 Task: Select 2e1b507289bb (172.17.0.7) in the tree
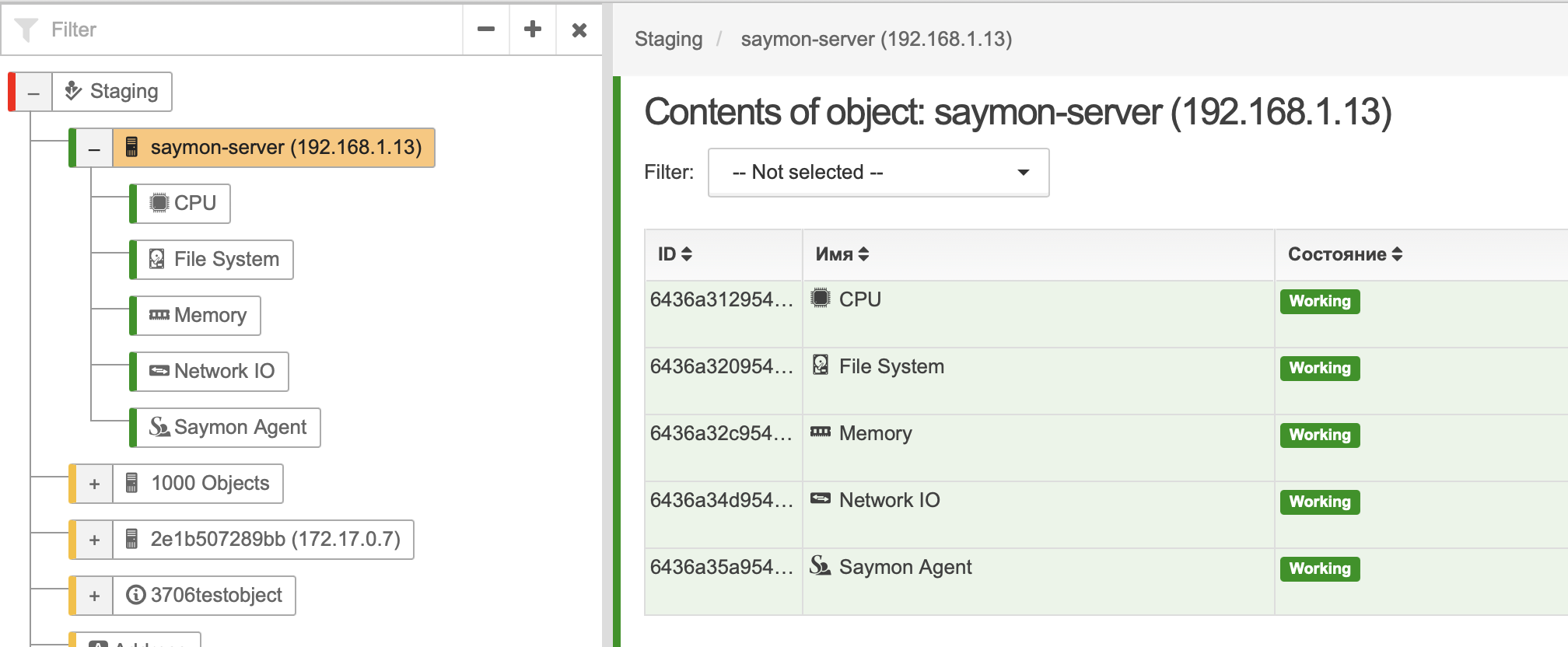[x=264, y=540]
